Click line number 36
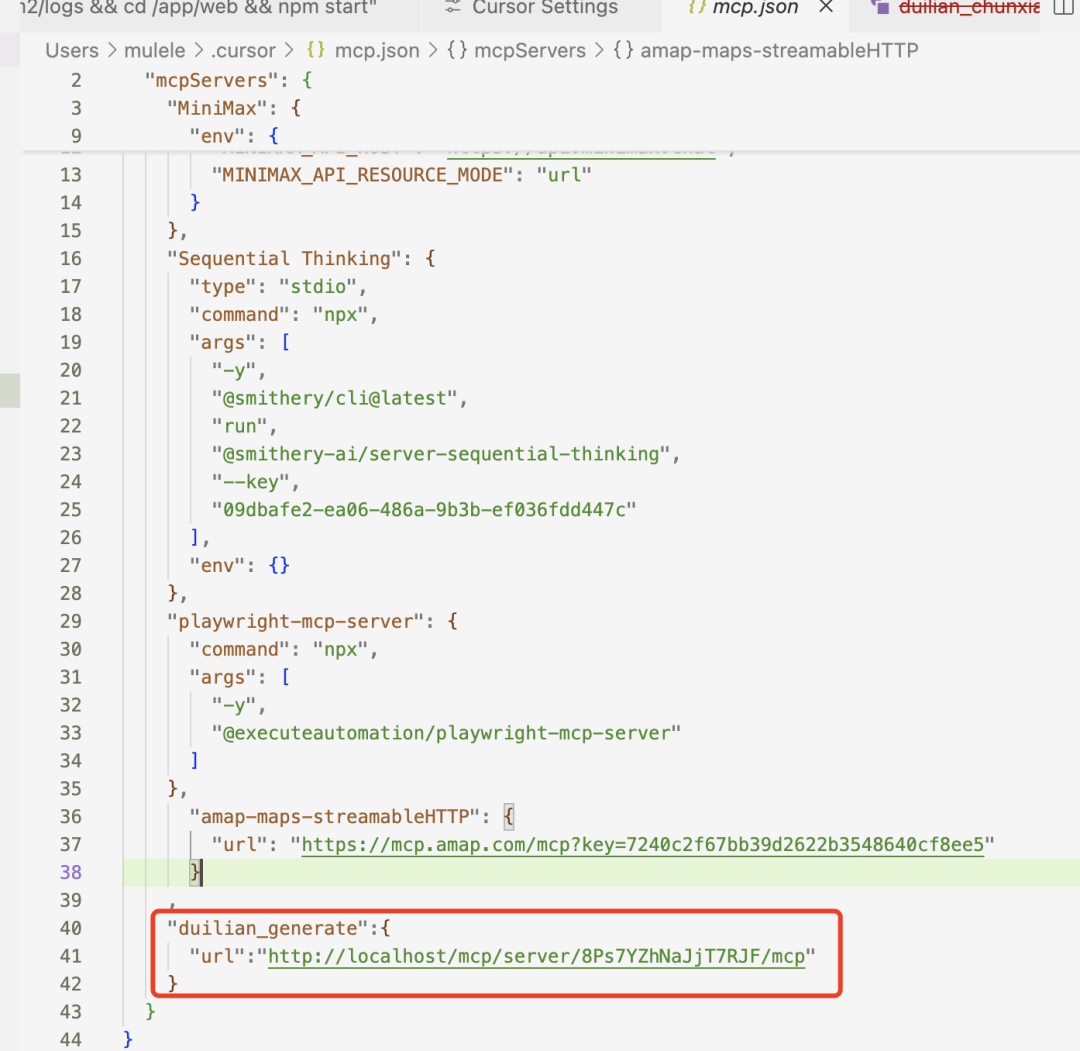Viewport: 1080px width, 1051px height. click(x=70, y=817)
